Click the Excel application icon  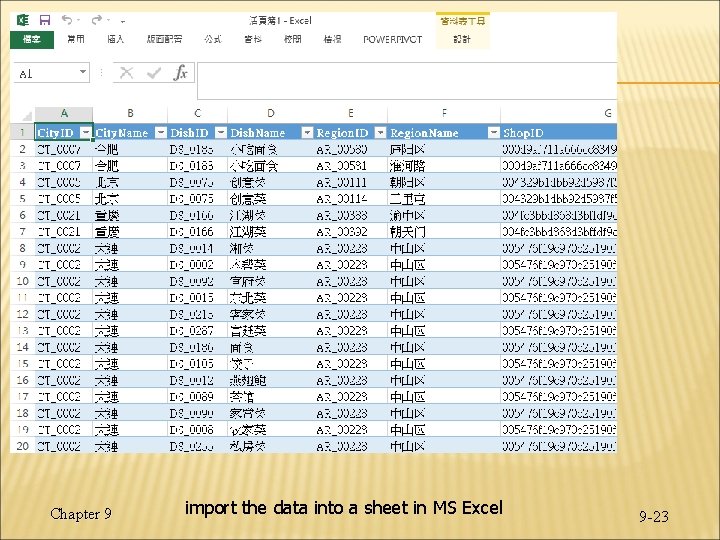point(23,20)
